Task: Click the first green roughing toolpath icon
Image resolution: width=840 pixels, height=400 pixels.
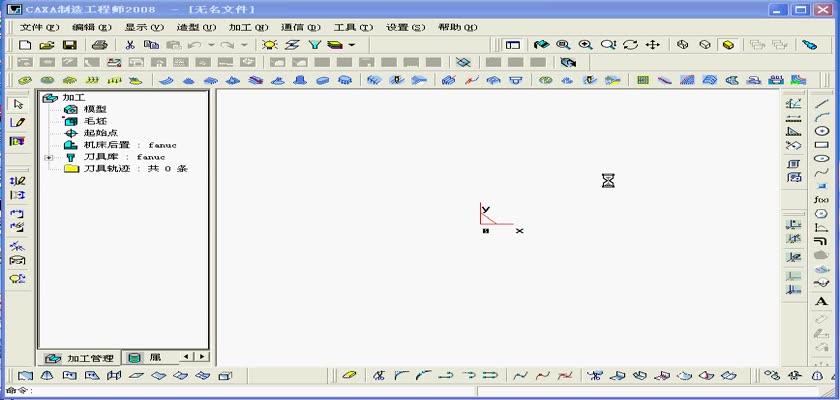Action: point(25,80)
